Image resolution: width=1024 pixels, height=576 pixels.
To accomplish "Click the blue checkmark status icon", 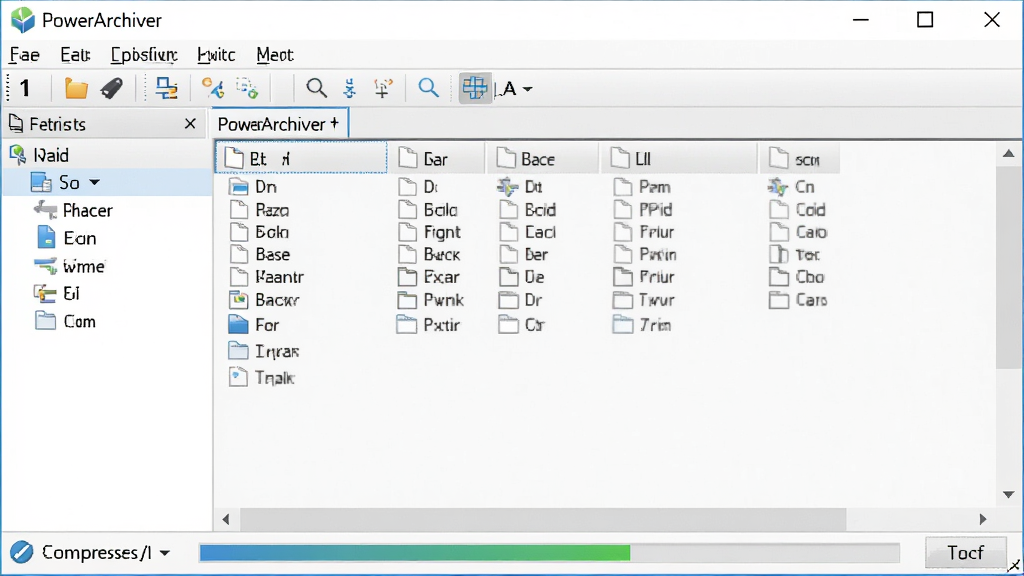I will pyautogui.click(x=22, y=552).
